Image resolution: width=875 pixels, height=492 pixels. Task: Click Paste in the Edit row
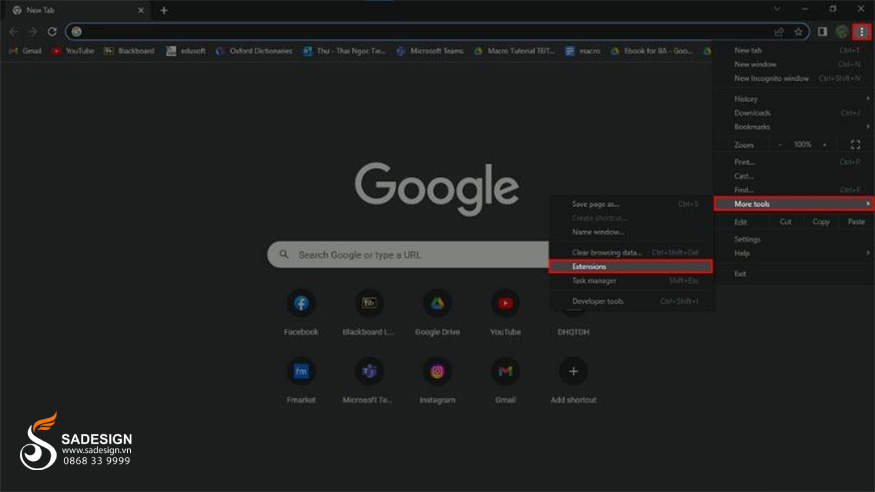pos(856,221)
